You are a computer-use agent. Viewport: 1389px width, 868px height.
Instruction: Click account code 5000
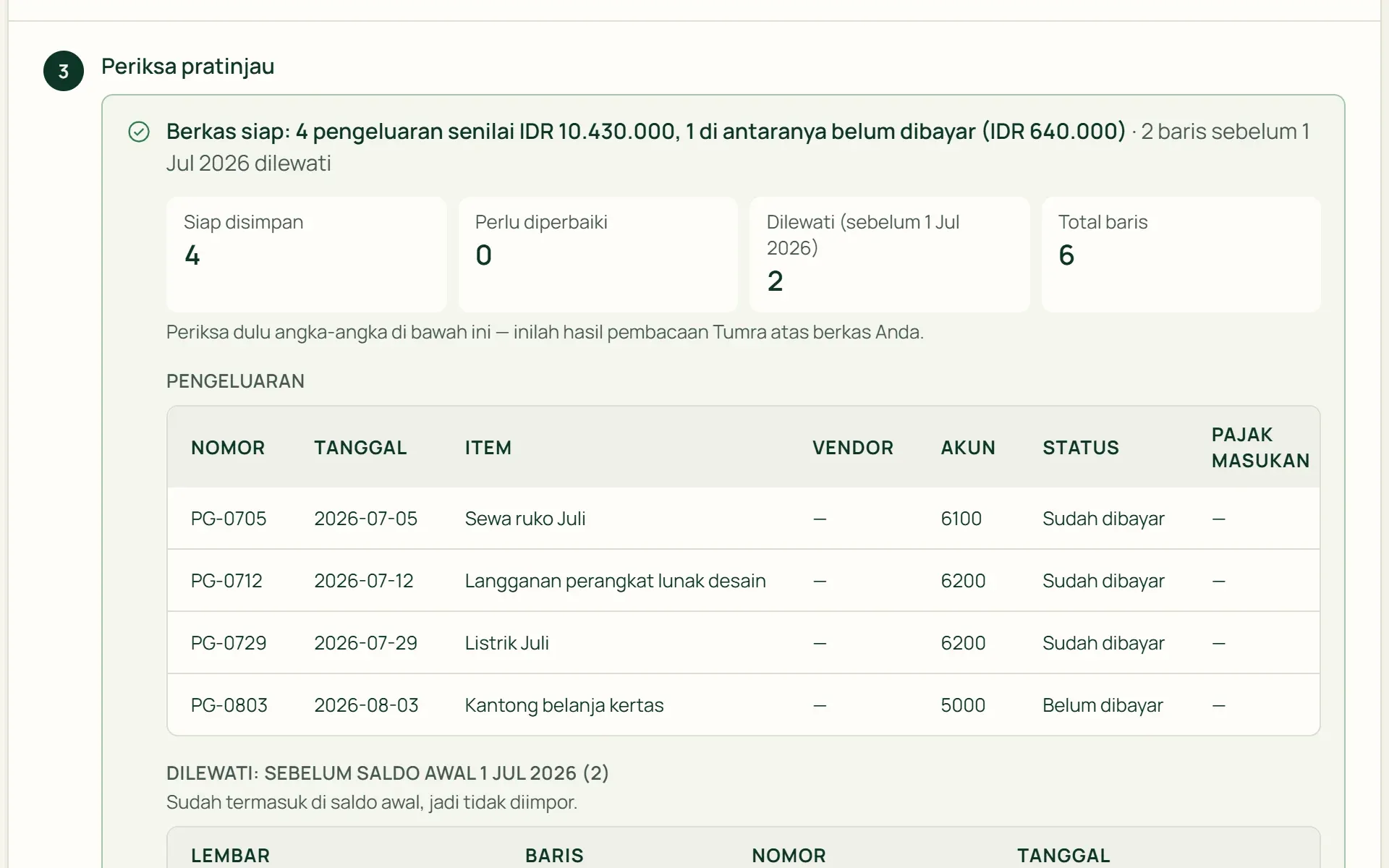click(x=963, y=705)
